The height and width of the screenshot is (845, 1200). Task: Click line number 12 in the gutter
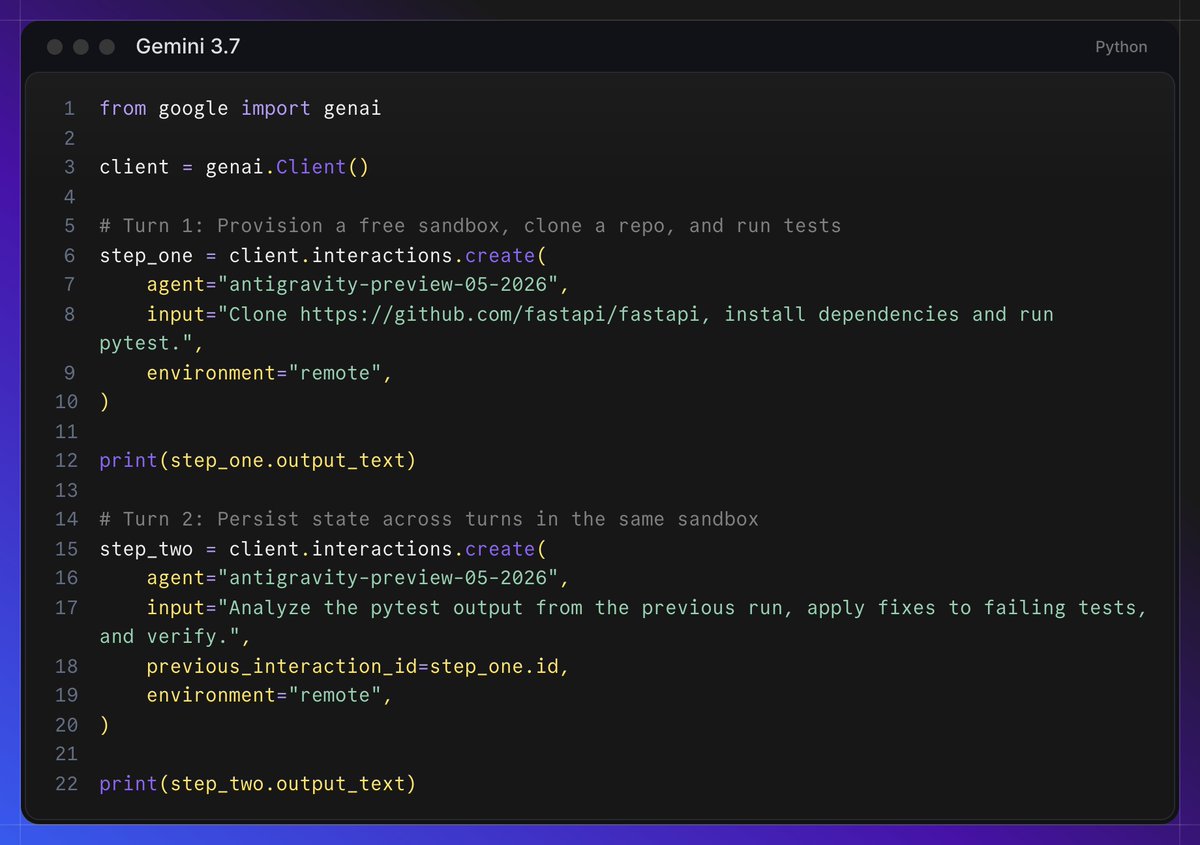click(x=66, y=461)
